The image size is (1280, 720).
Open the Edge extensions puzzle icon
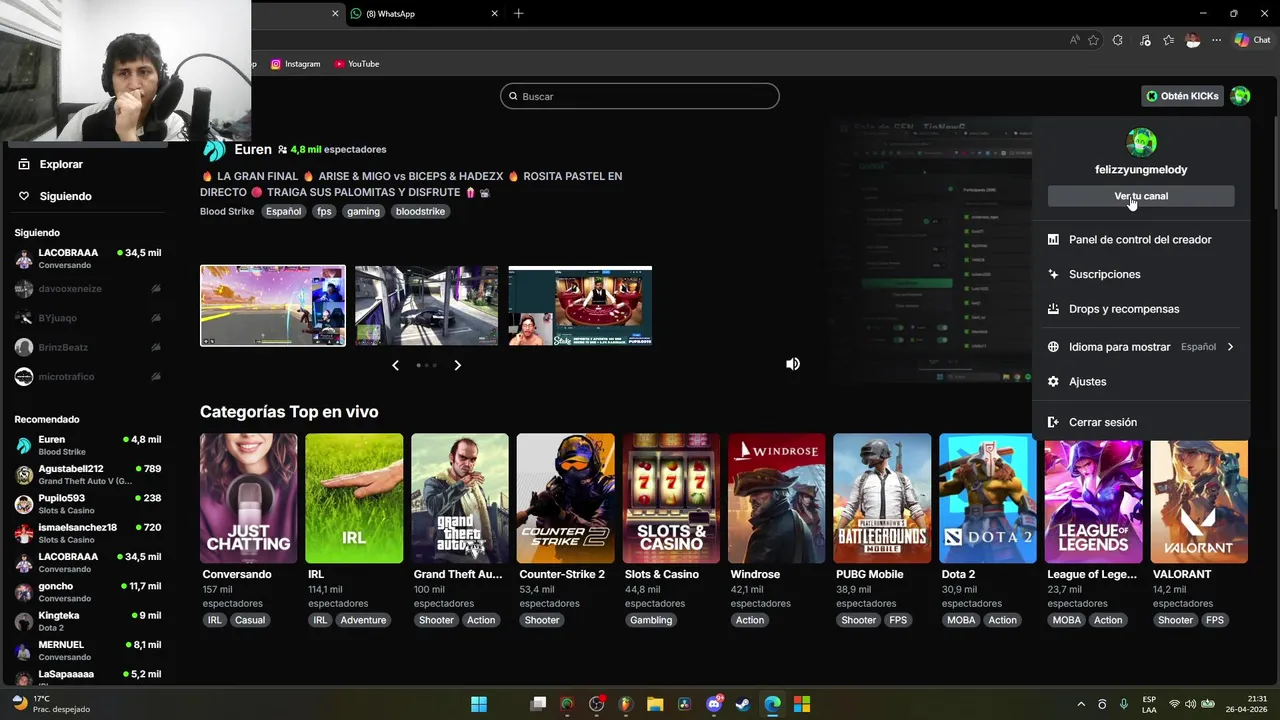tap(1118, 40)
